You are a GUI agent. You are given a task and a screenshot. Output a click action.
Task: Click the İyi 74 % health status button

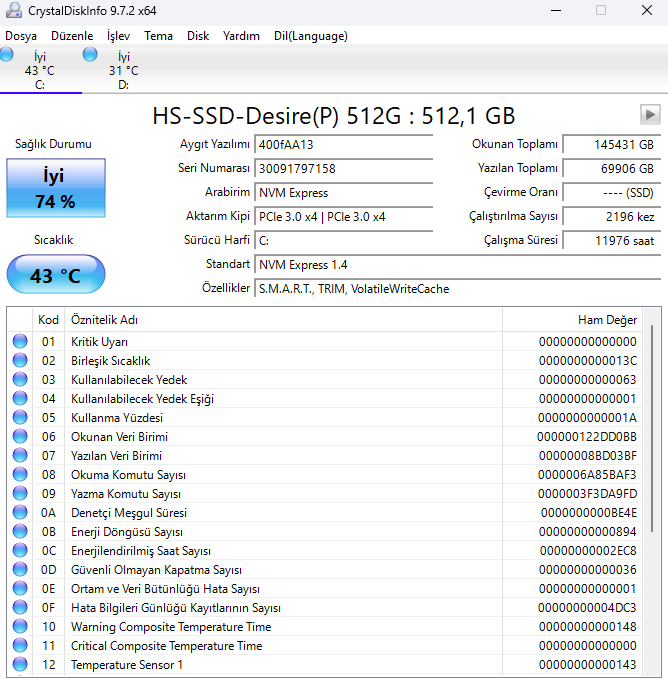(x=55, y=189)
